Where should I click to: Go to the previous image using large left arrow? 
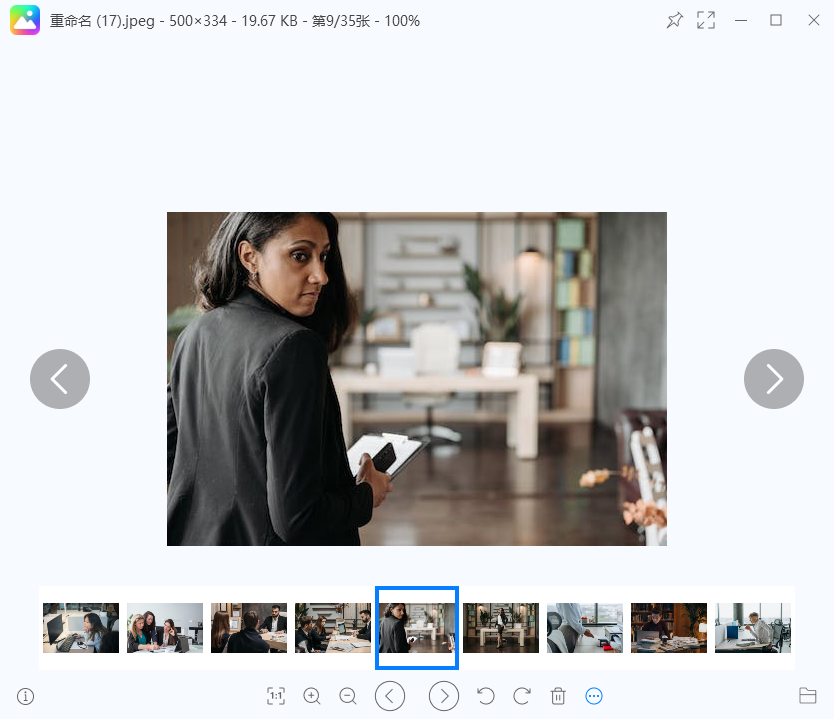(x=60, y=379)
